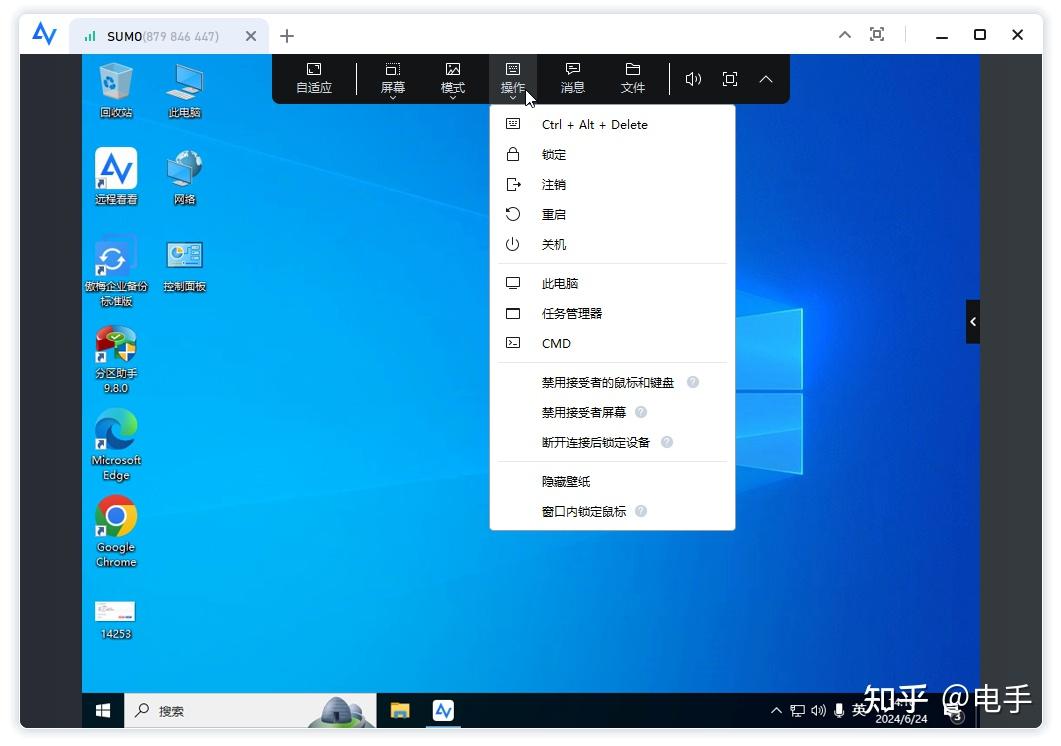Send Ctrl + Alt + Delete command
The image size is (1061, 746).
click(x=594, y=124)
